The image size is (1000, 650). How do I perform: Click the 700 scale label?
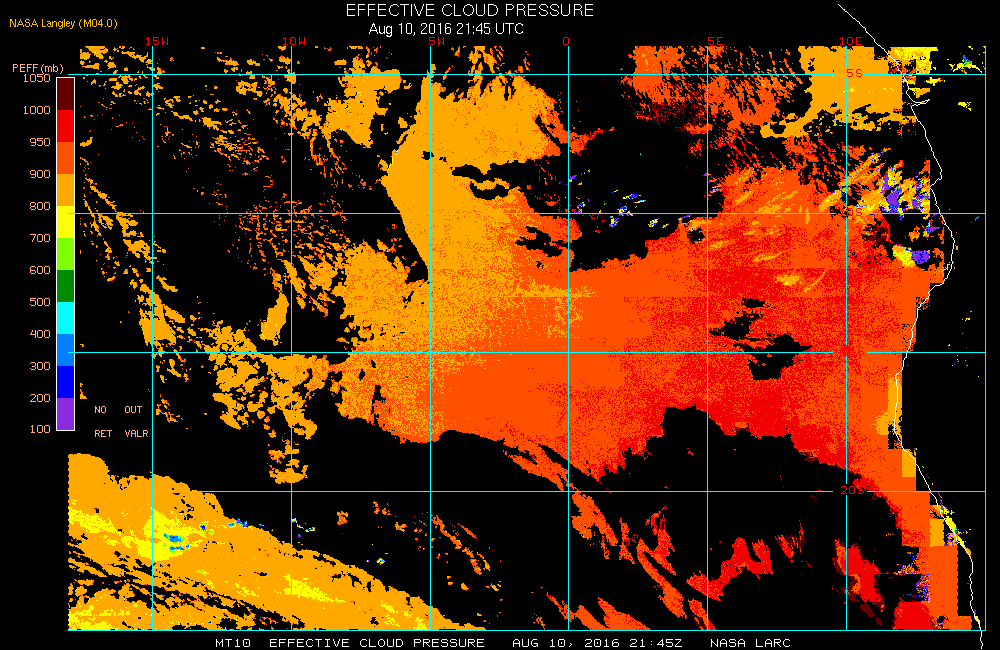point(40,237)
